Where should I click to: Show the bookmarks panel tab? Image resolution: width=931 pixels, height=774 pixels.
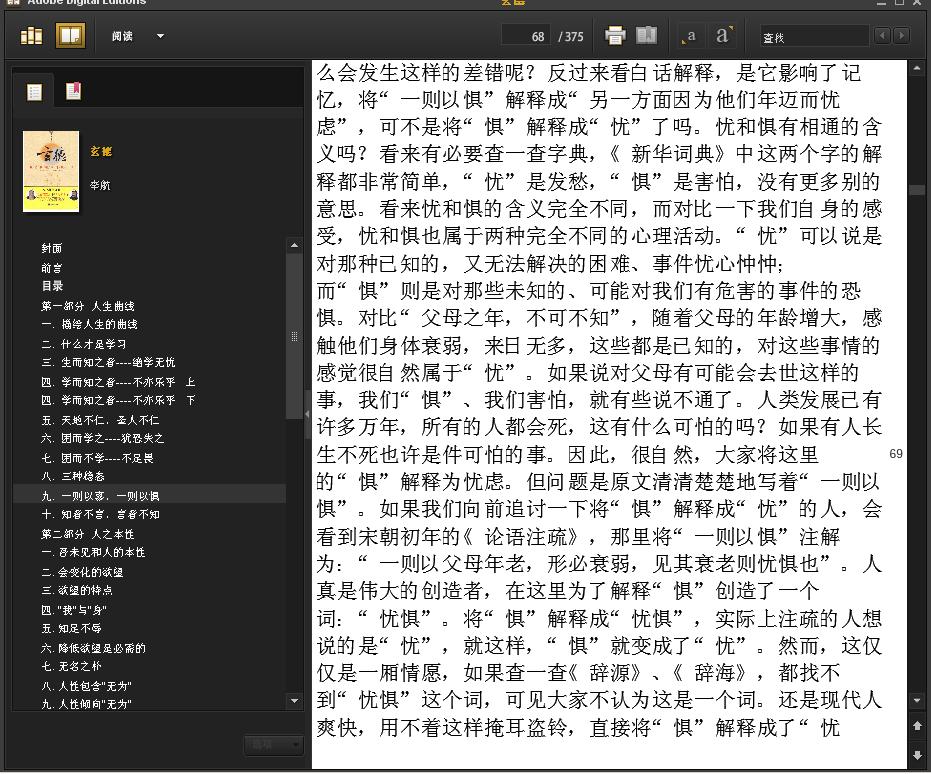73,91
